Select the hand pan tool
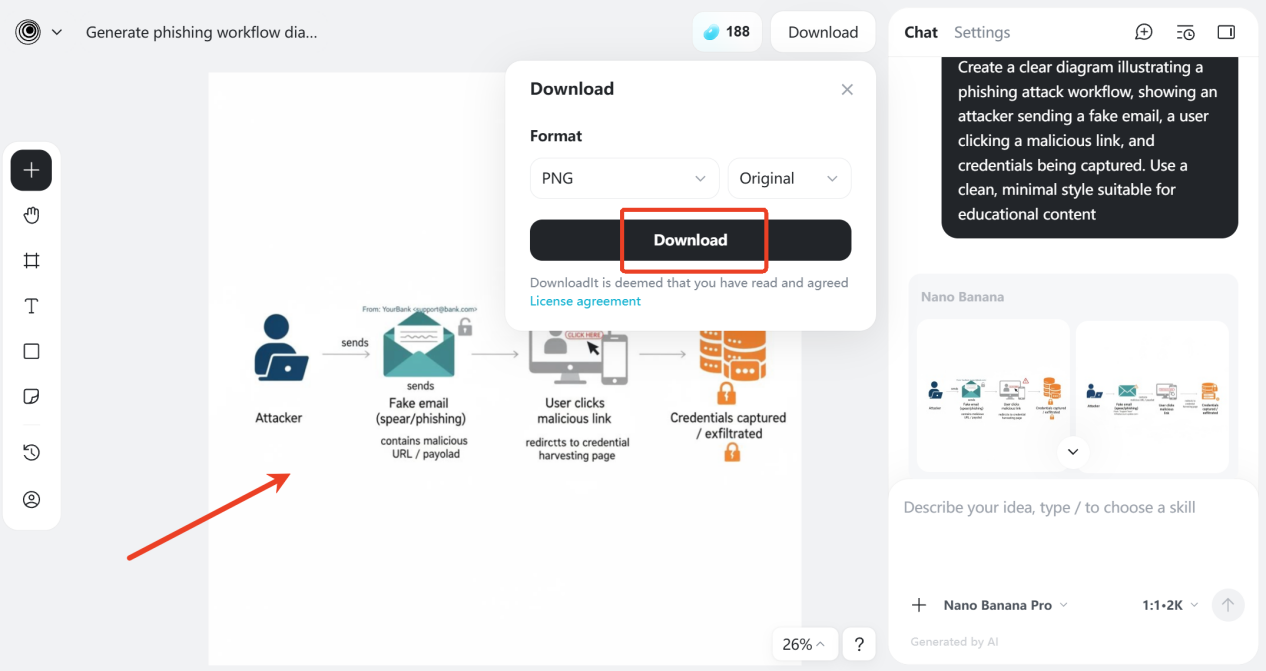1266x671 pixels. click(31, 216)
